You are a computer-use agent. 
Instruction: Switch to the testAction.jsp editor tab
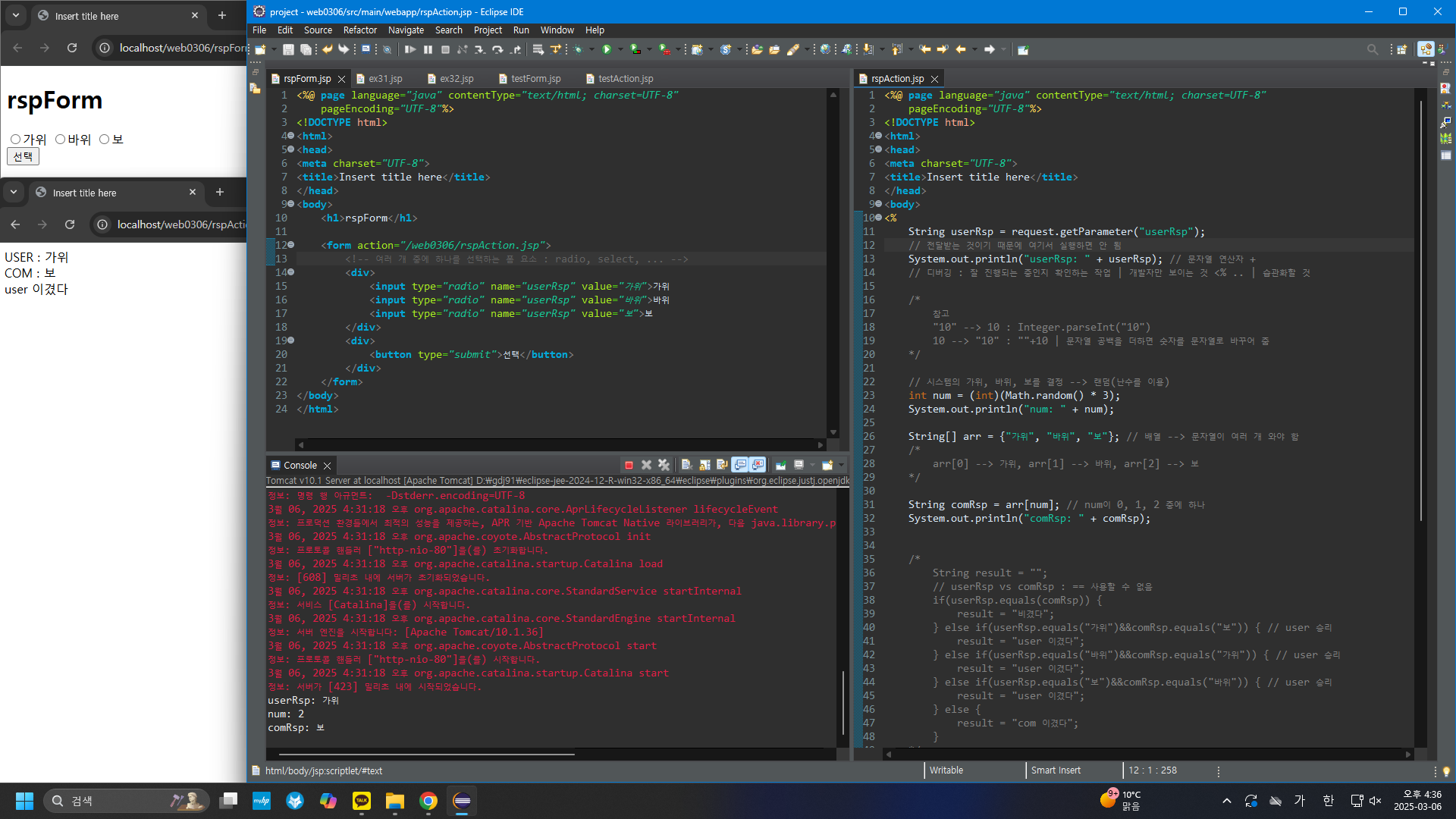(624, 79)
